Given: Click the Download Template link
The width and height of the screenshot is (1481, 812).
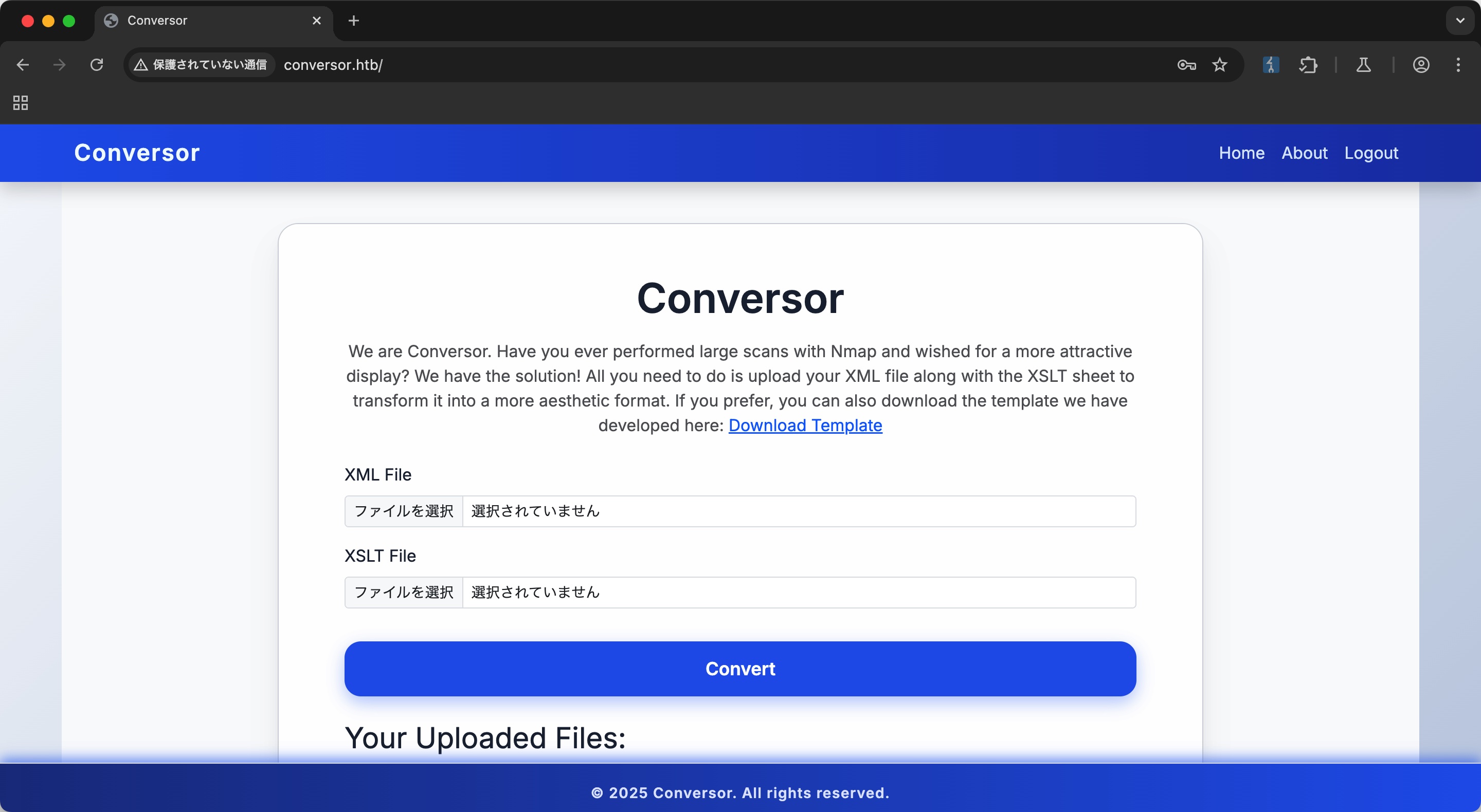Looking at the screenshot, I should [805, 425].
